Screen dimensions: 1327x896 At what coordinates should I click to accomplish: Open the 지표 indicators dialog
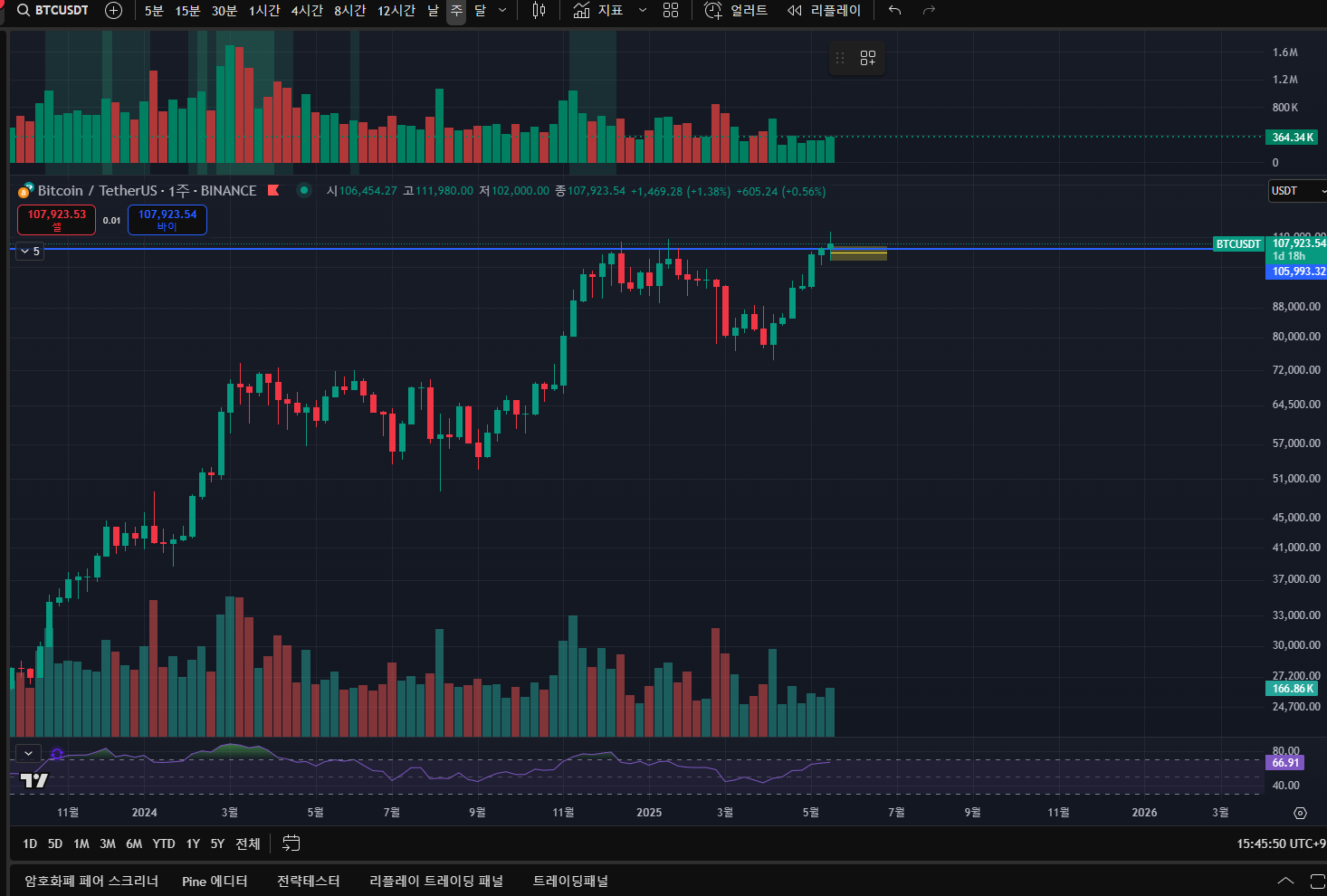click(x=599, y=11)
